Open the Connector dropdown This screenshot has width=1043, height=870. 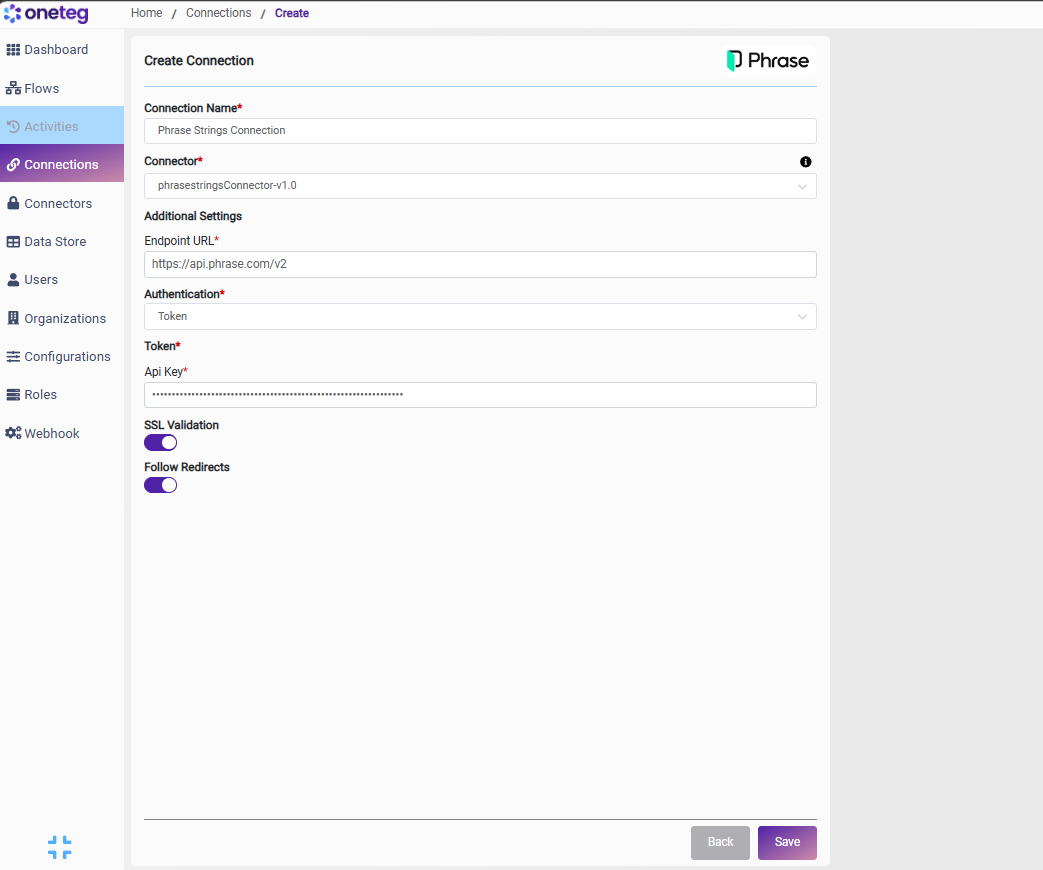tap(480, 186)
